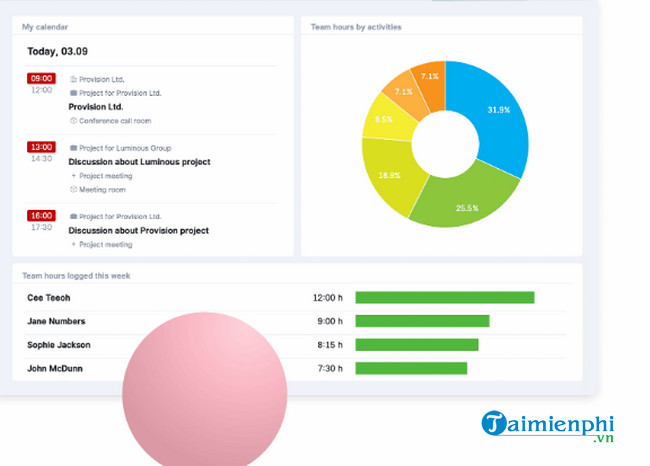Select Jane Numbers in team hours list
Screen dimensions: 650x466
click(56, 321)
